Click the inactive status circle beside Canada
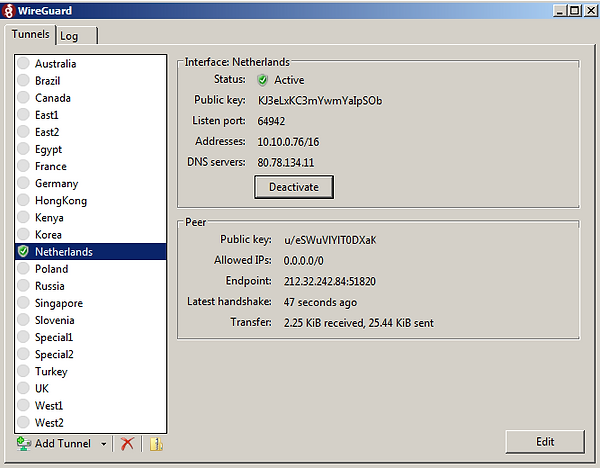600x468 pixels. (23, 98)
